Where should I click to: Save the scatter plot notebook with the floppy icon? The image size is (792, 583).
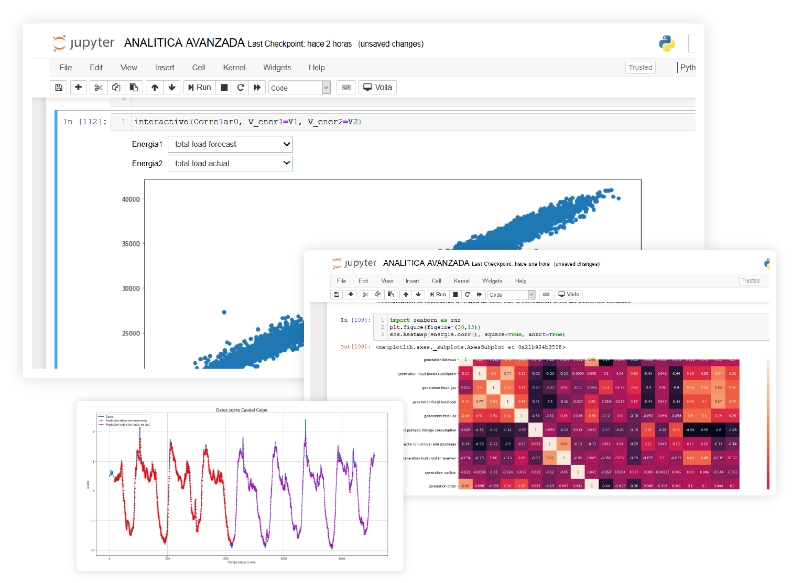[x=59, y=88]
